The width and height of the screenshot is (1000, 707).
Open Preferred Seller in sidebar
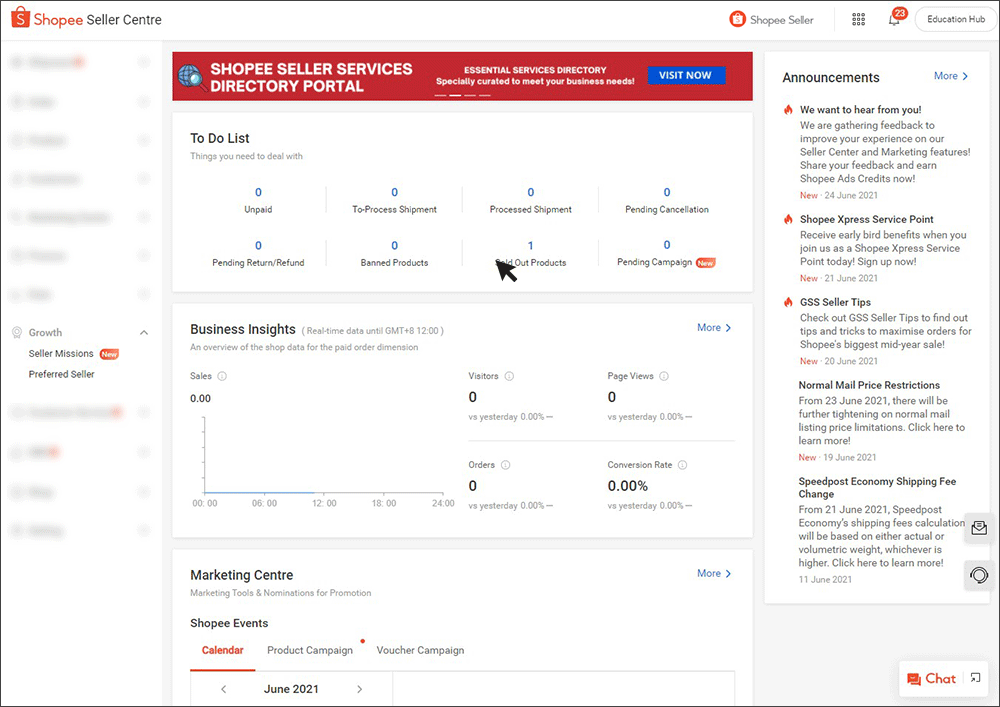click(x=61, y=374)
